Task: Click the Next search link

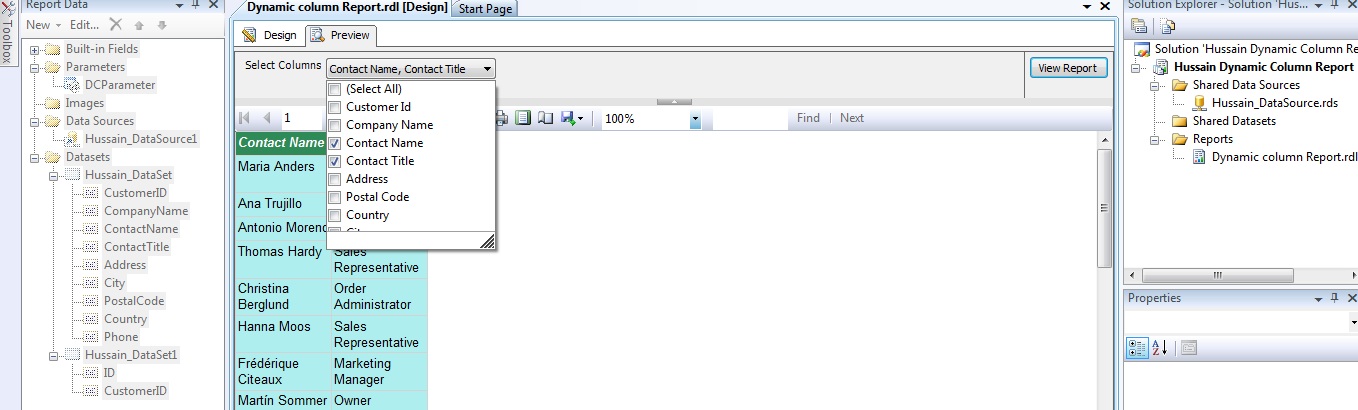Action: coord(851,118)
